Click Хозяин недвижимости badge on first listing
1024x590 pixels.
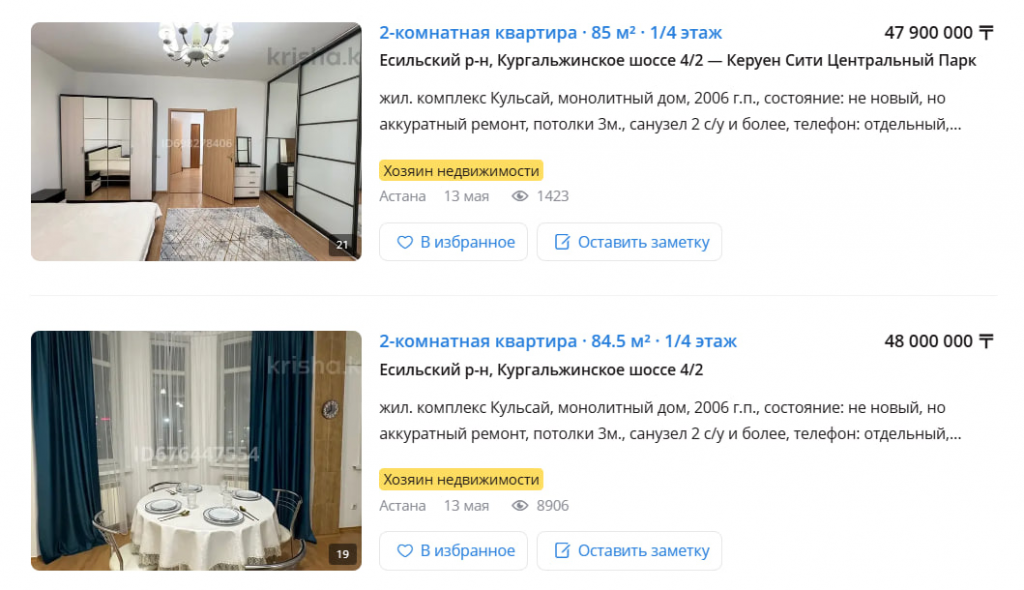[461, 171]
